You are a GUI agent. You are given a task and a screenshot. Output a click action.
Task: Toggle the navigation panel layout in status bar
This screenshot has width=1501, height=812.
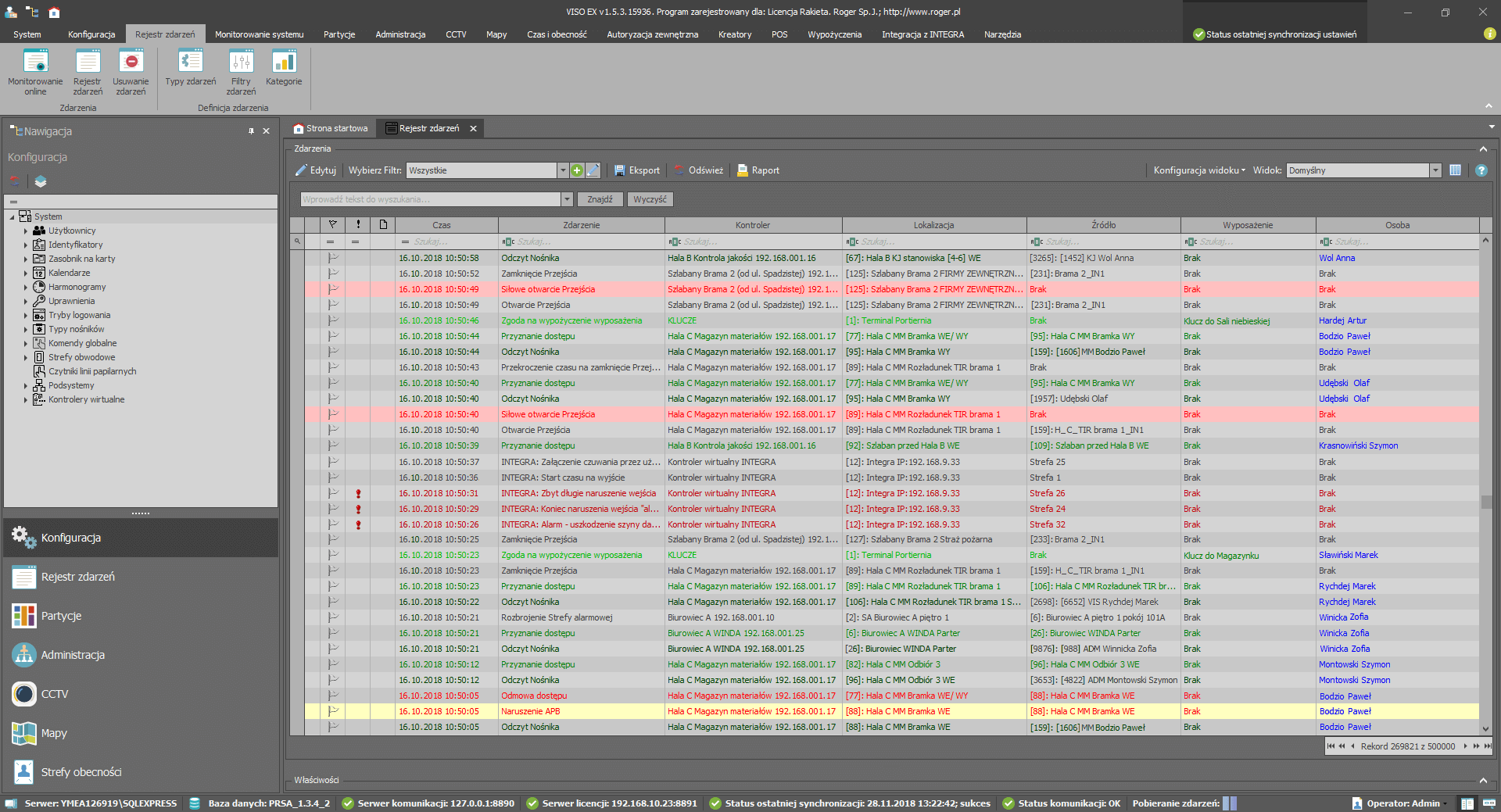[x=1467, y=803]
